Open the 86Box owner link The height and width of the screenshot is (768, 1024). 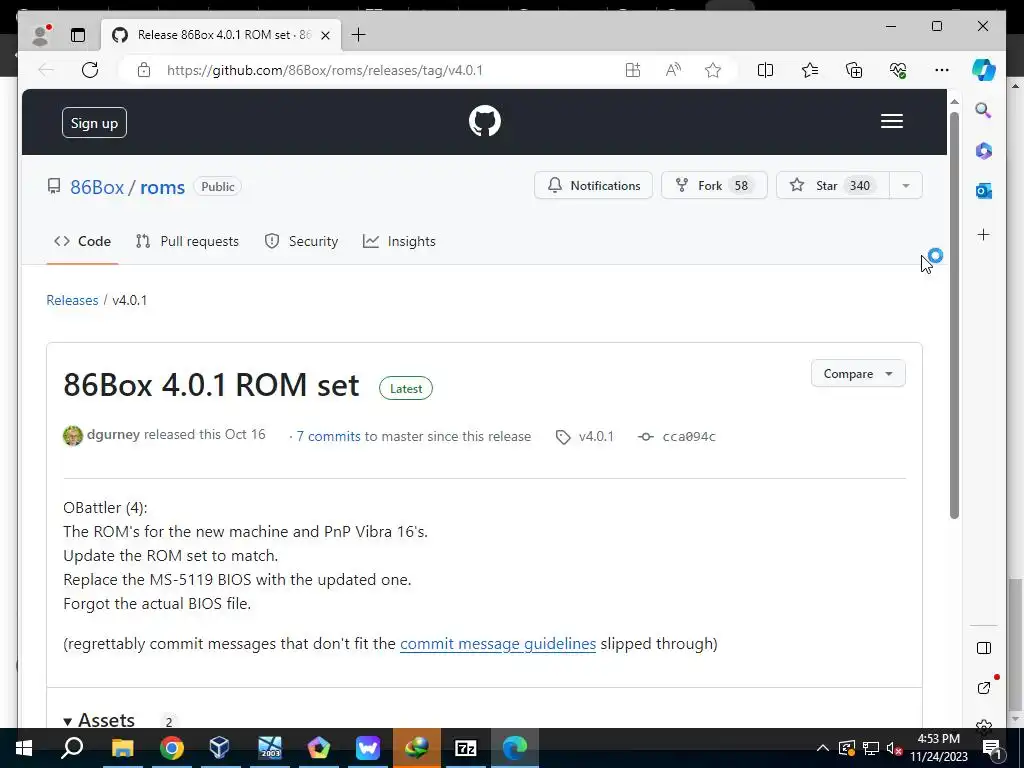[x=97, y=187]
